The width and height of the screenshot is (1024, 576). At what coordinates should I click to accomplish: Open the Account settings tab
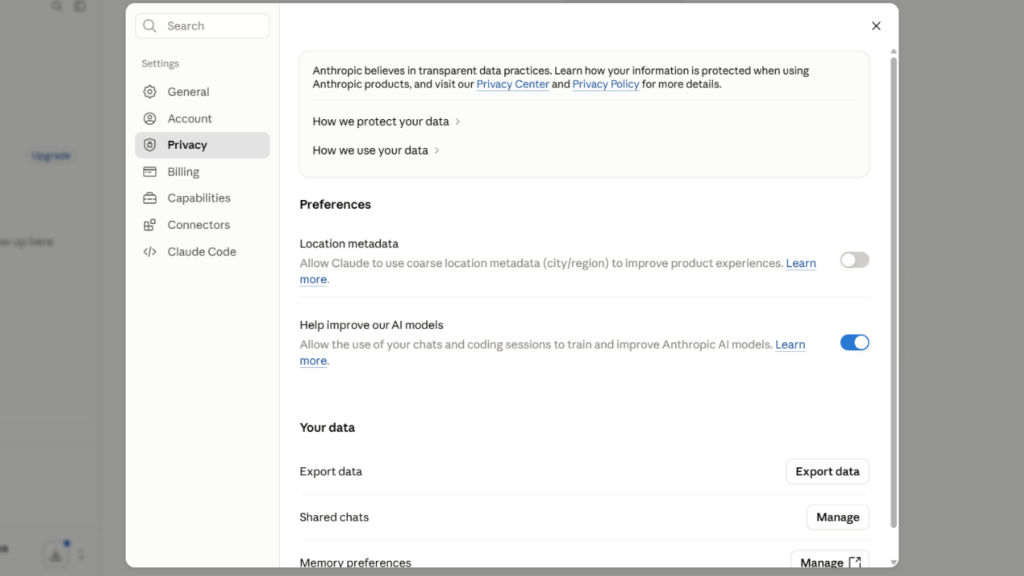tap(202, 118)
